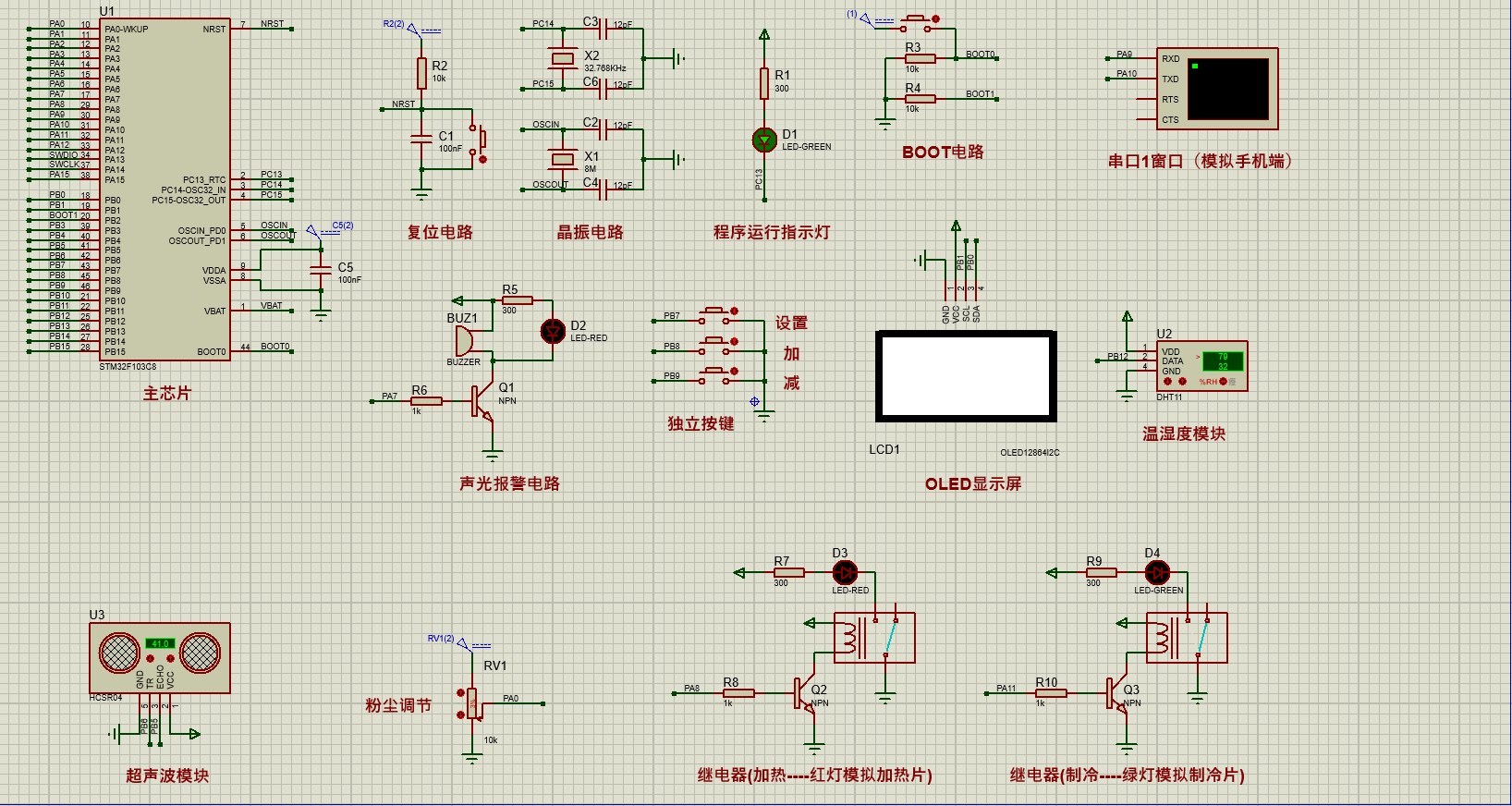Click the 程序运行指示灯 label

pyautogui.click(x=772, y=232)
